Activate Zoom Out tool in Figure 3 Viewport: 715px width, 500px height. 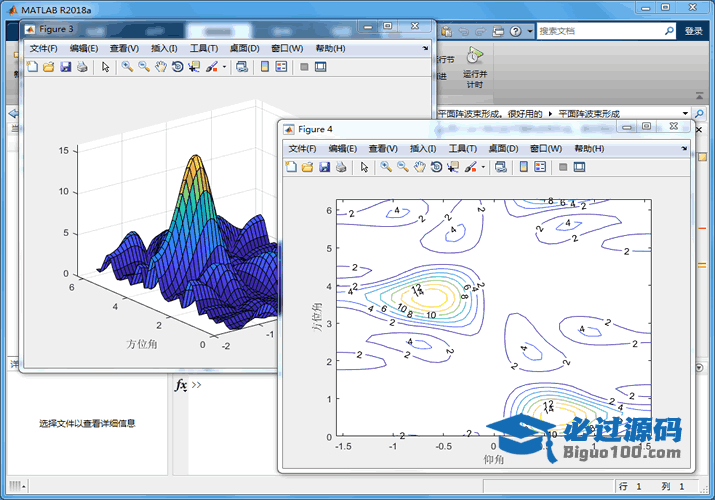144,67
